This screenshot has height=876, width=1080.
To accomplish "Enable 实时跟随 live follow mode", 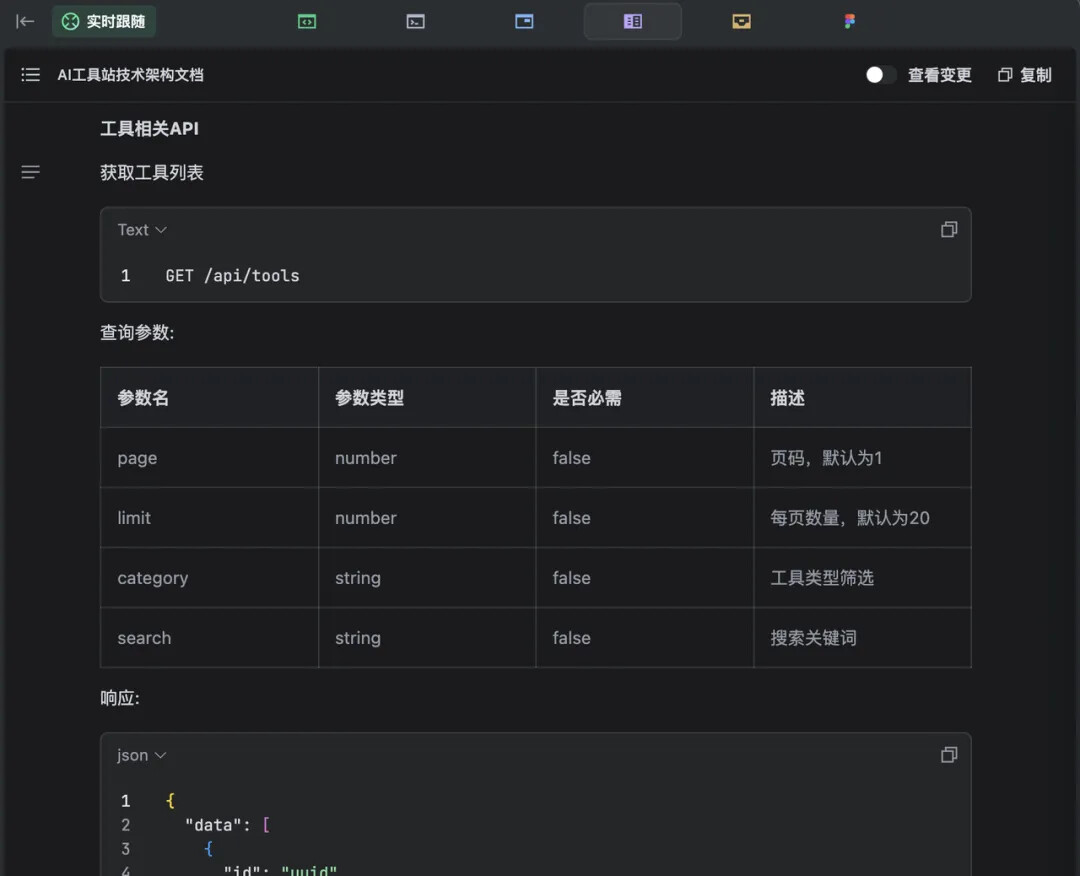I will coord(104,21).
